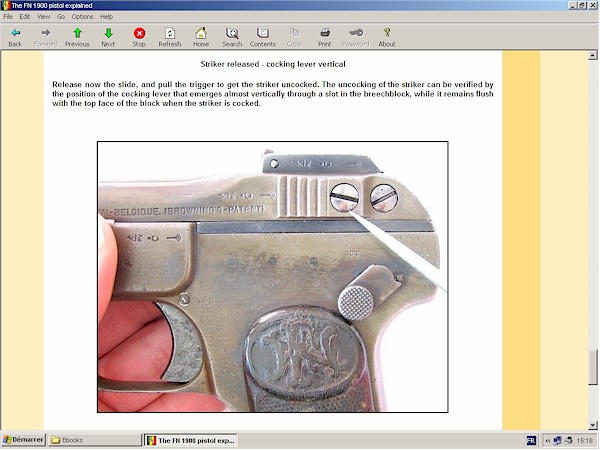600x450 pixels.
Task: Refresh the current page
Action: coord(170,37)
